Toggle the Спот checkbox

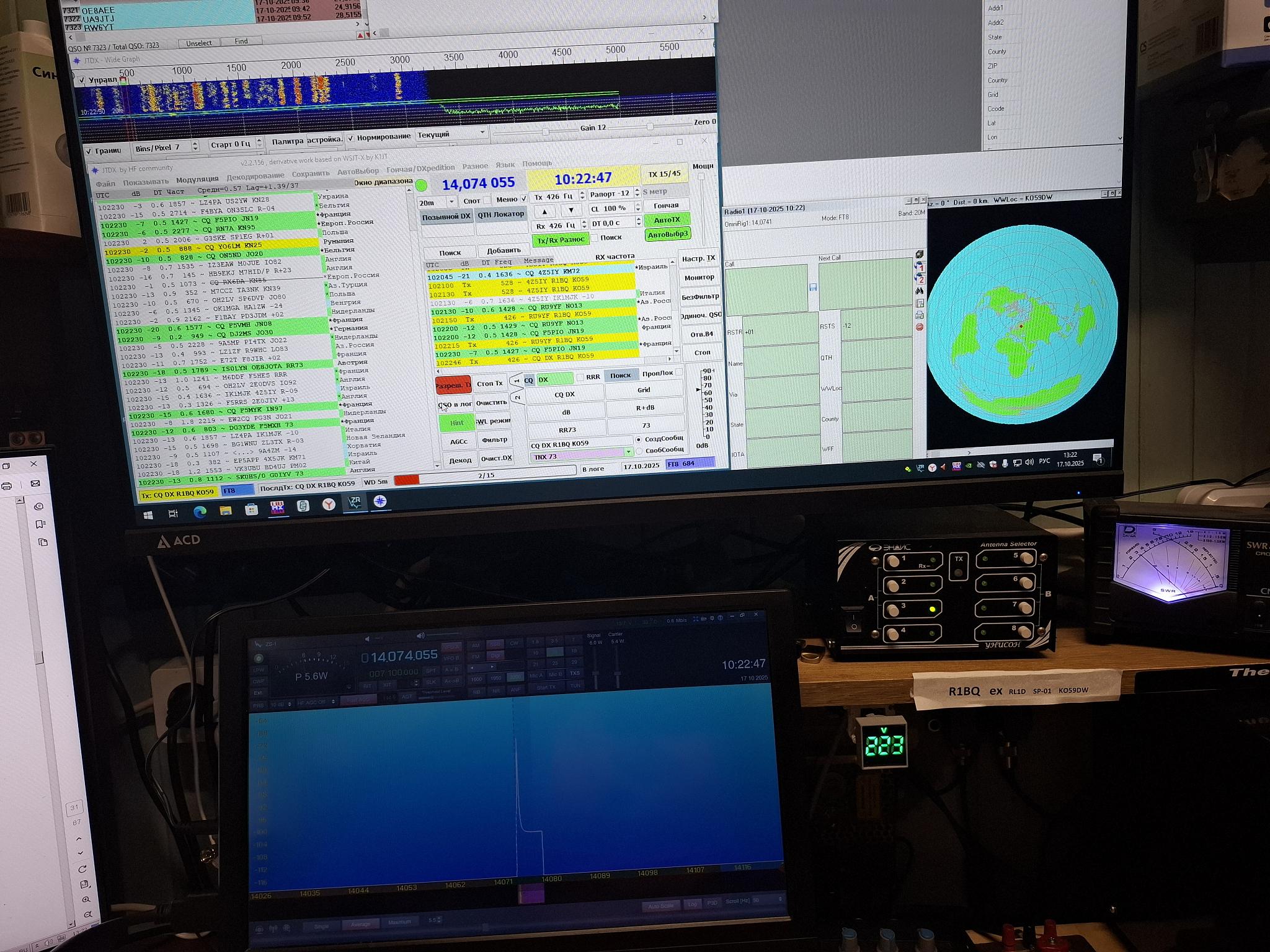[487, 200]
